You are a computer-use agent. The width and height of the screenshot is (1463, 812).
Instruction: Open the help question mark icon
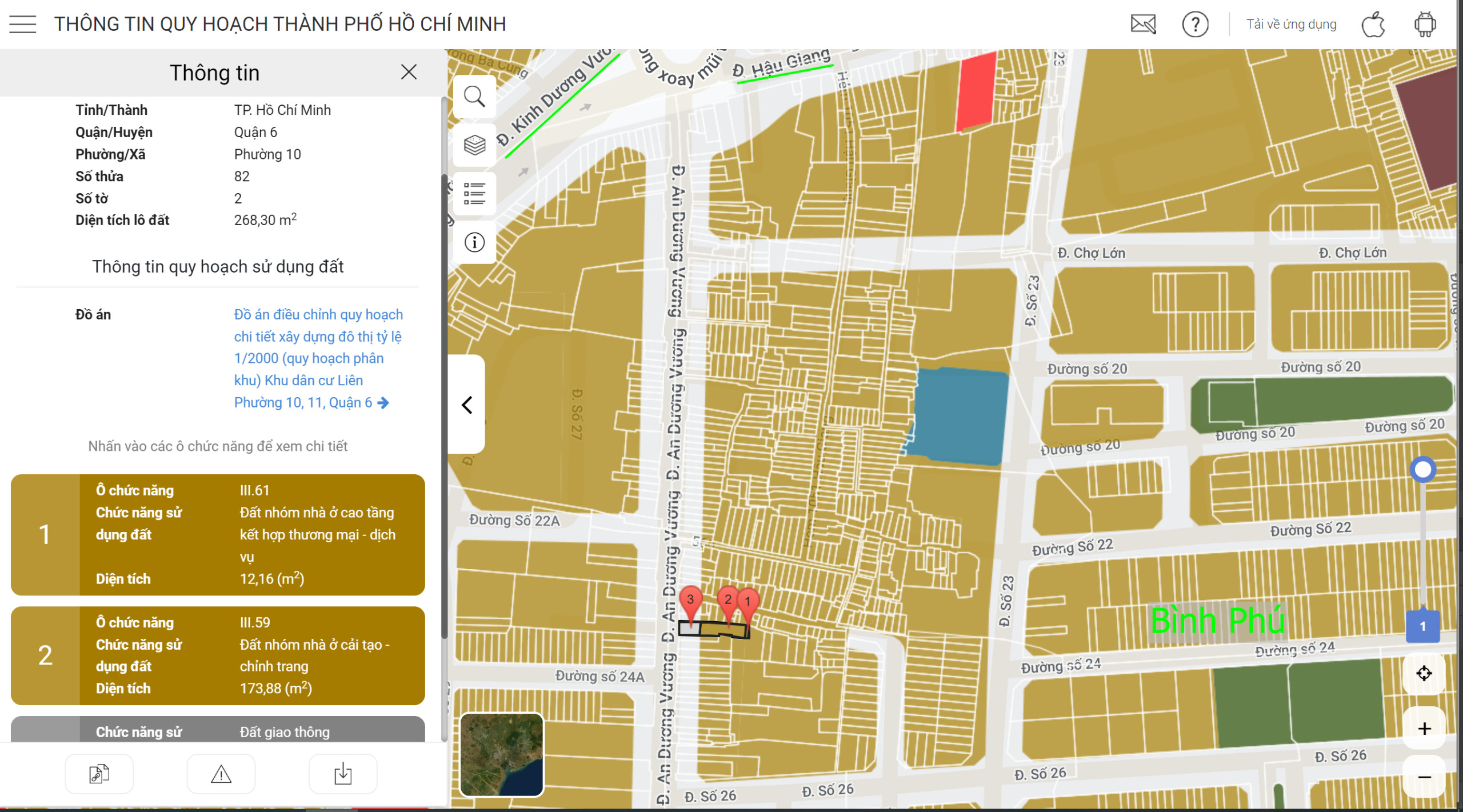[x=1195, y=25]
